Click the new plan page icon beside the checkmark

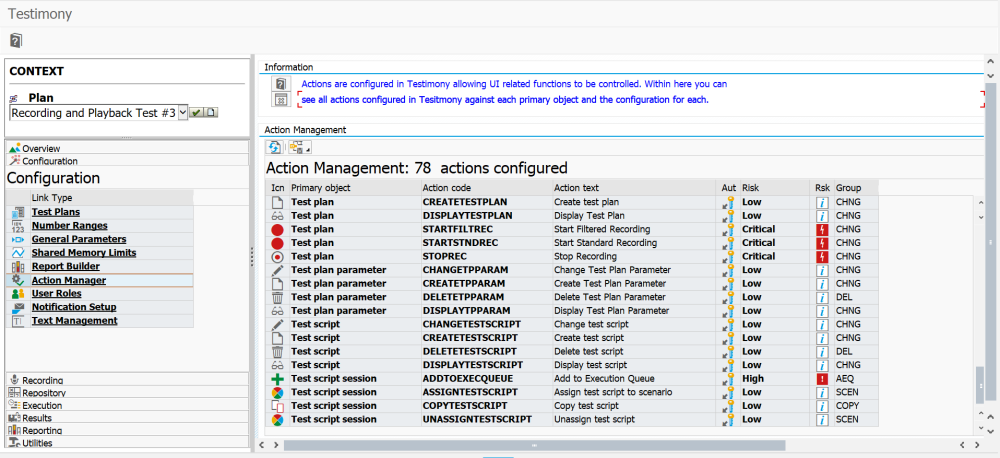click(210, 112)
